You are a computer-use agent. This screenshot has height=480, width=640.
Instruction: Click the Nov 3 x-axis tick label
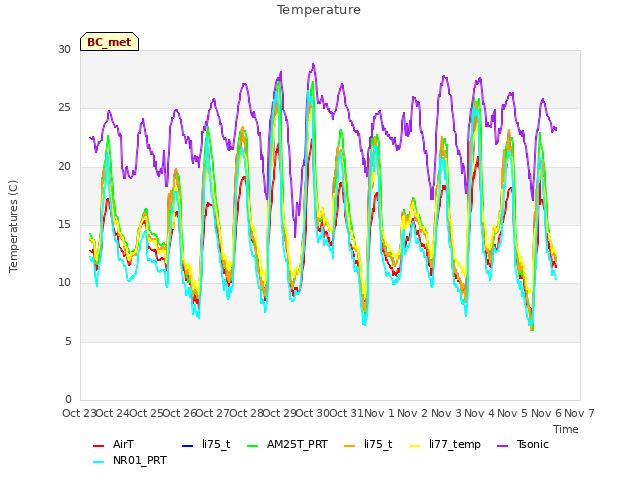[x=446, y=413]
